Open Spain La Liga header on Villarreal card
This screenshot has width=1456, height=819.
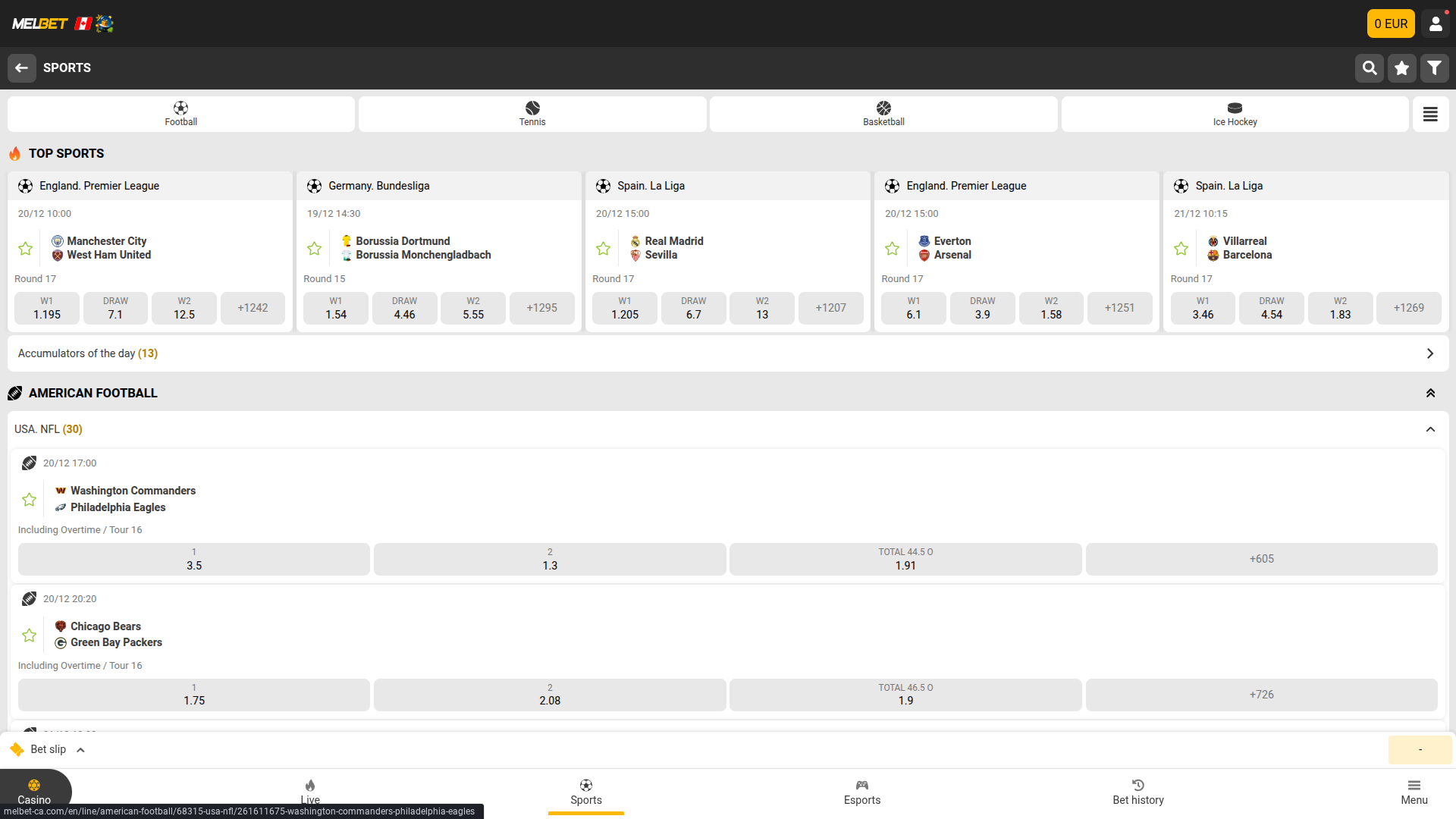(1305, 186)
